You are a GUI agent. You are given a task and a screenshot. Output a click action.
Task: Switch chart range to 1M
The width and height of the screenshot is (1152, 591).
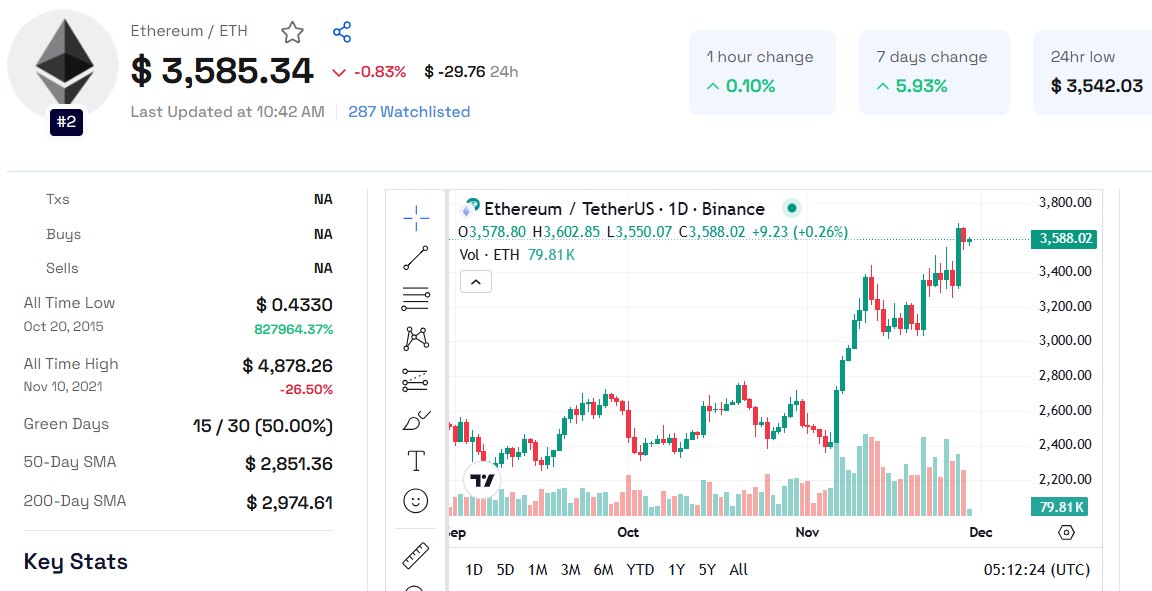point(538,570)
